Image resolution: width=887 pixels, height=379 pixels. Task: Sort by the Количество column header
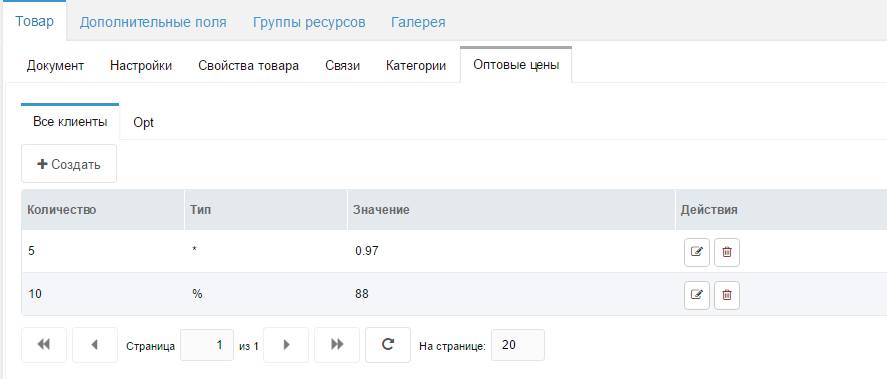click(x=102, y=210)
